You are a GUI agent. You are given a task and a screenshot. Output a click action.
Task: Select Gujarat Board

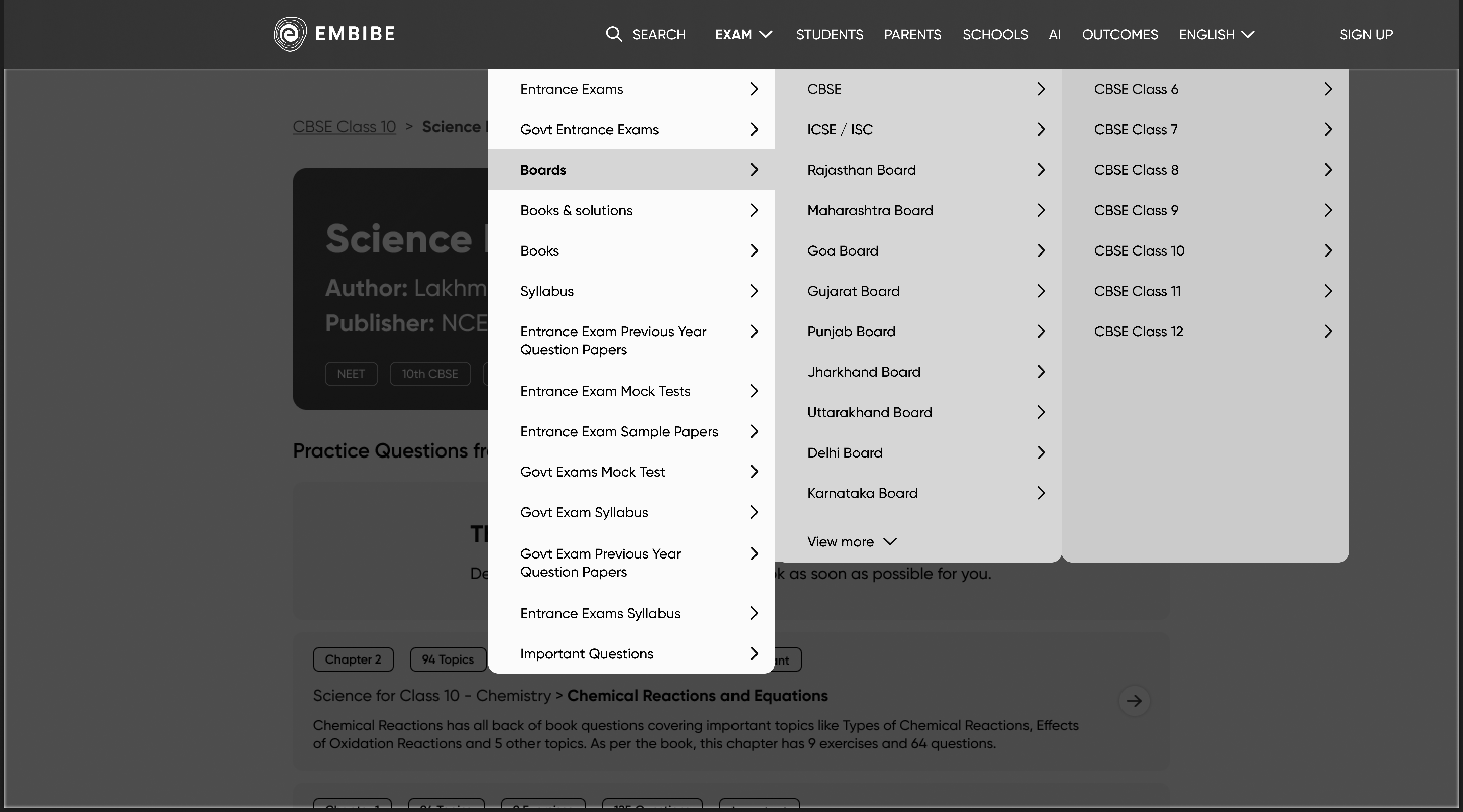[x=918, y=291]
